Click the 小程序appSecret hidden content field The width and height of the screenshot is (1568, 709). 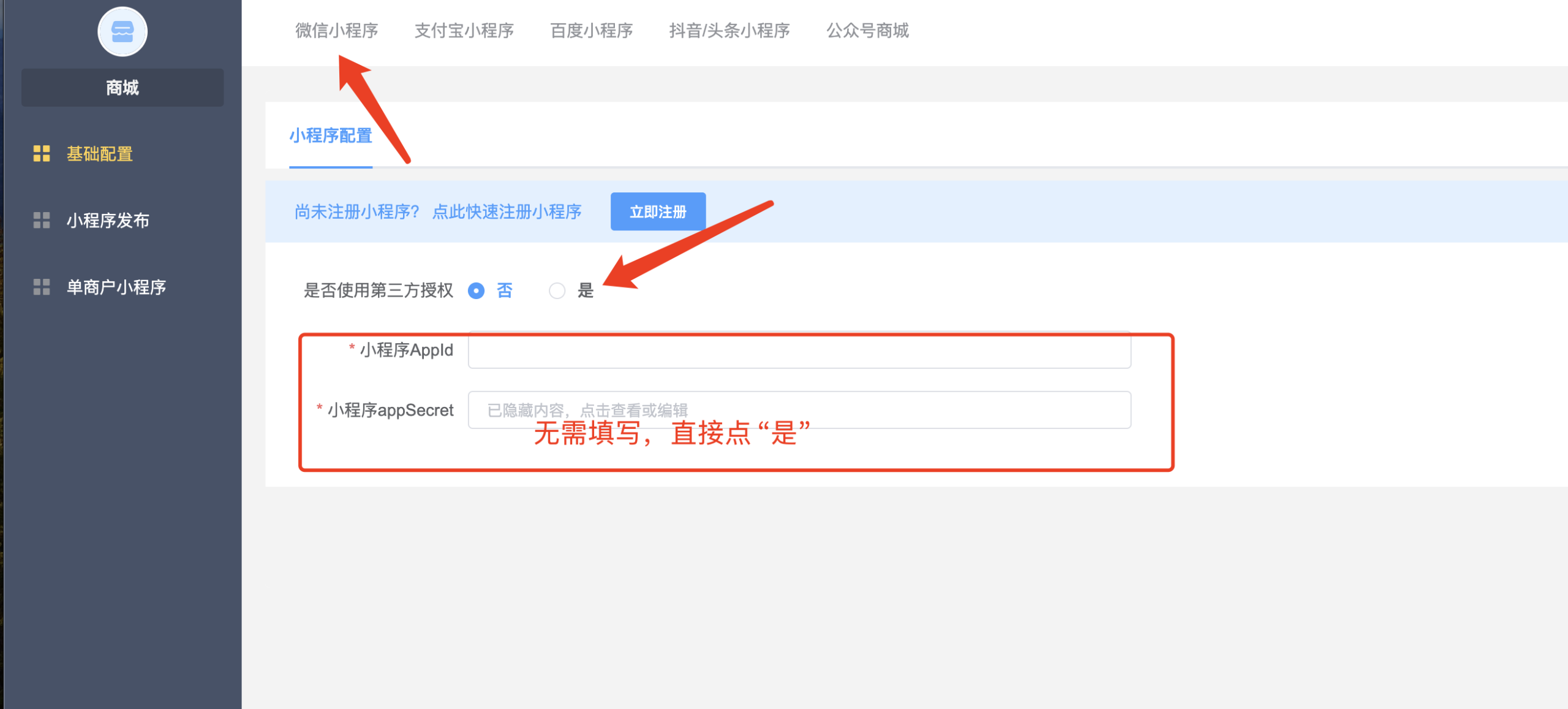[799, 410]
